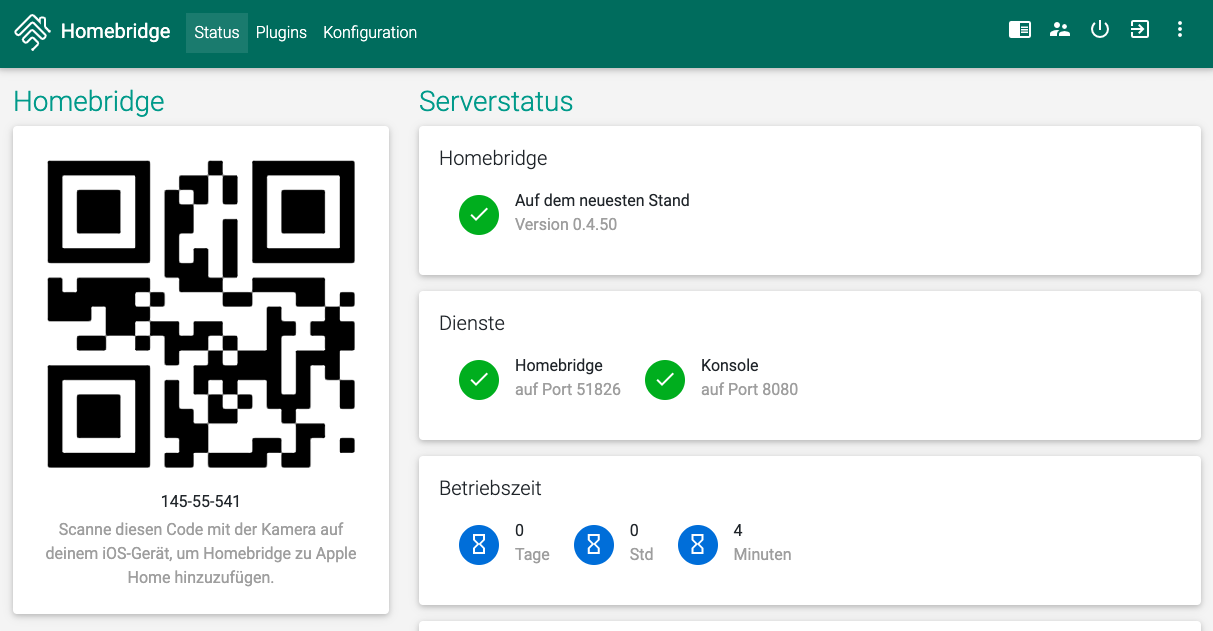The width and height of the screenshot is (1213, 631).
Task: Click the hourglass icon for Minuten
Action: (698, 545)
